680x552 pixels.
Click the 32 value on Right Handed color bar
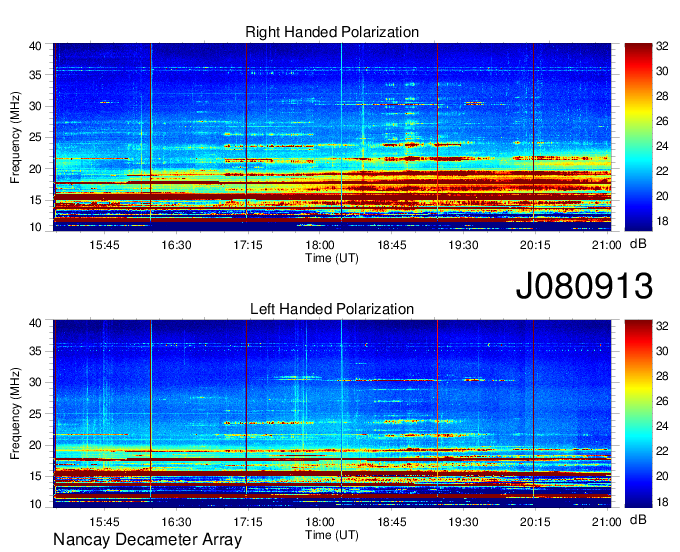pos(662,46)
